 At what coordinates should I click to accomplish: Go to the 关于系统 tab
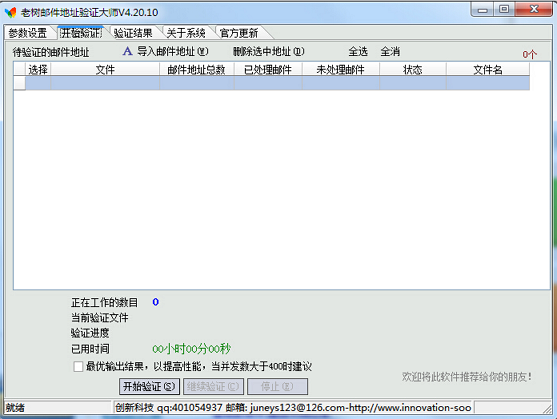[x=186, y=33]
